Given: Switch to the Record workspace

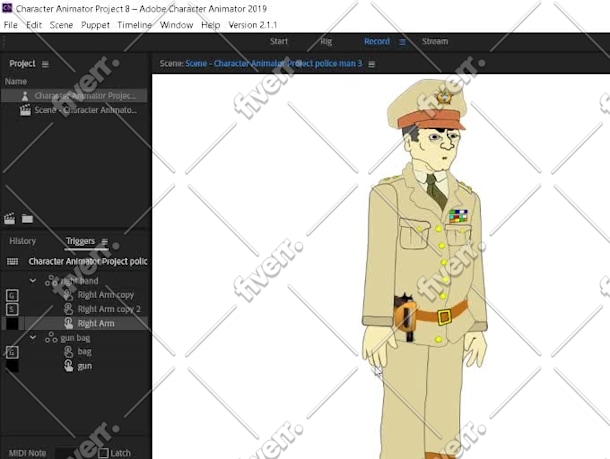Looking at the screenshot, I should pyautogui.click(x=377, y=41).
